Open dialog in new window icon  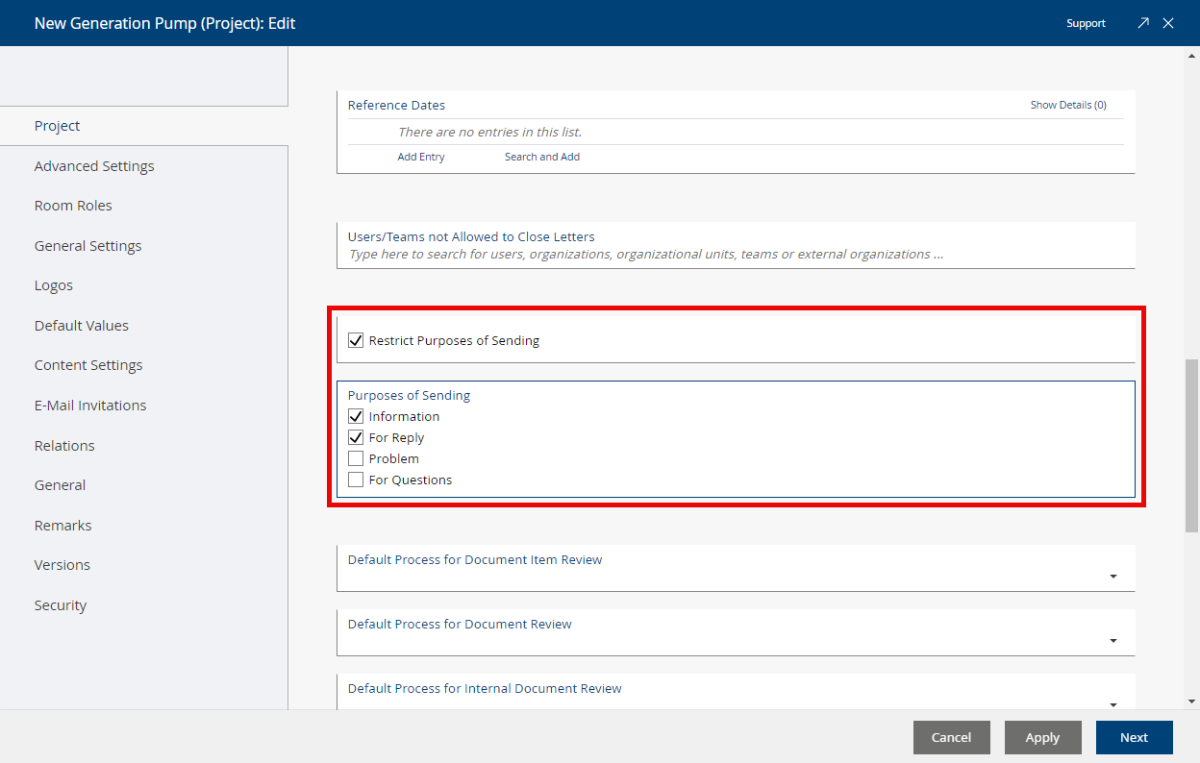point(1143,23)
